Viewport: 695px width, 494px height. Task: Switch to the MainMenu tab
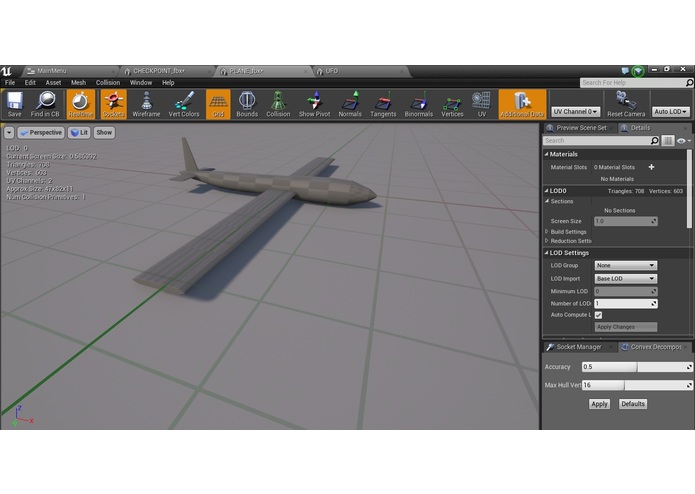(x=70, y=71)
